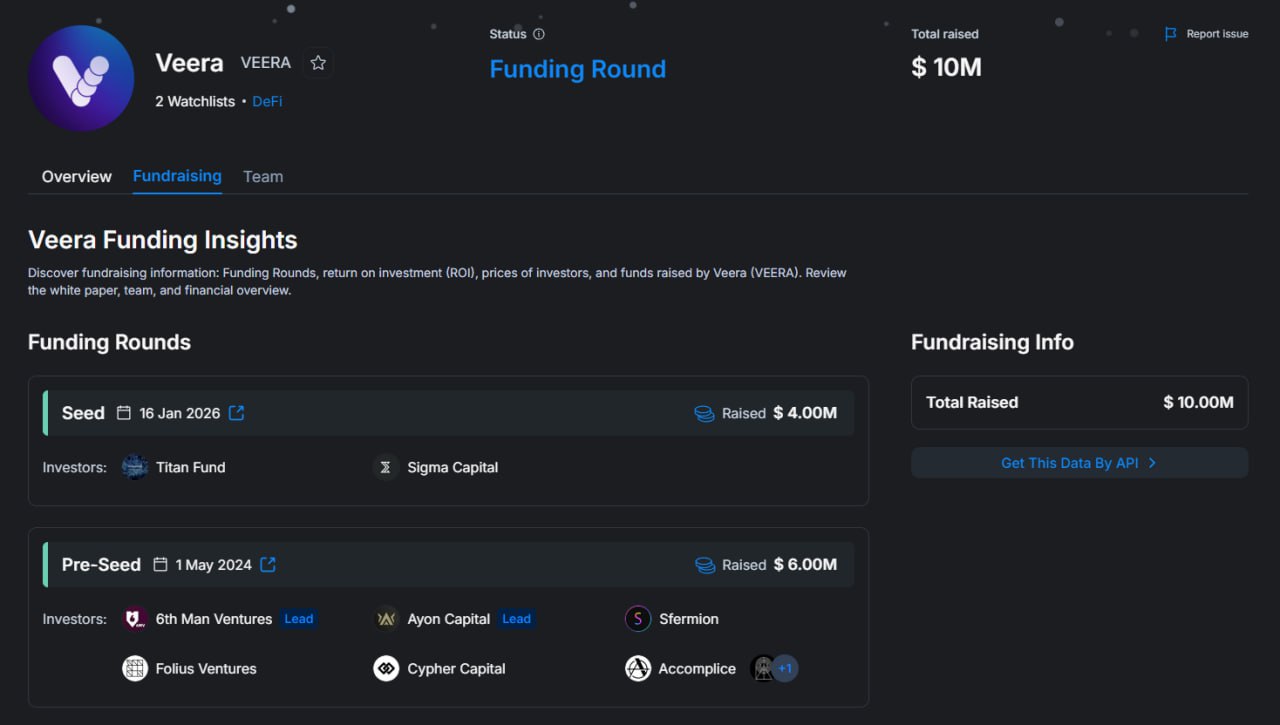Open the DeFi category link
Image resolution: width=1280 pixels, height=725 pixels.
click(267, 101)
